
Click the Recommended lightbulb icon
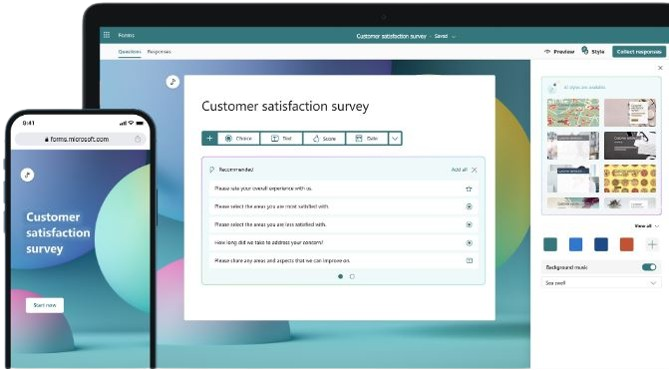[x=212, y=170]
